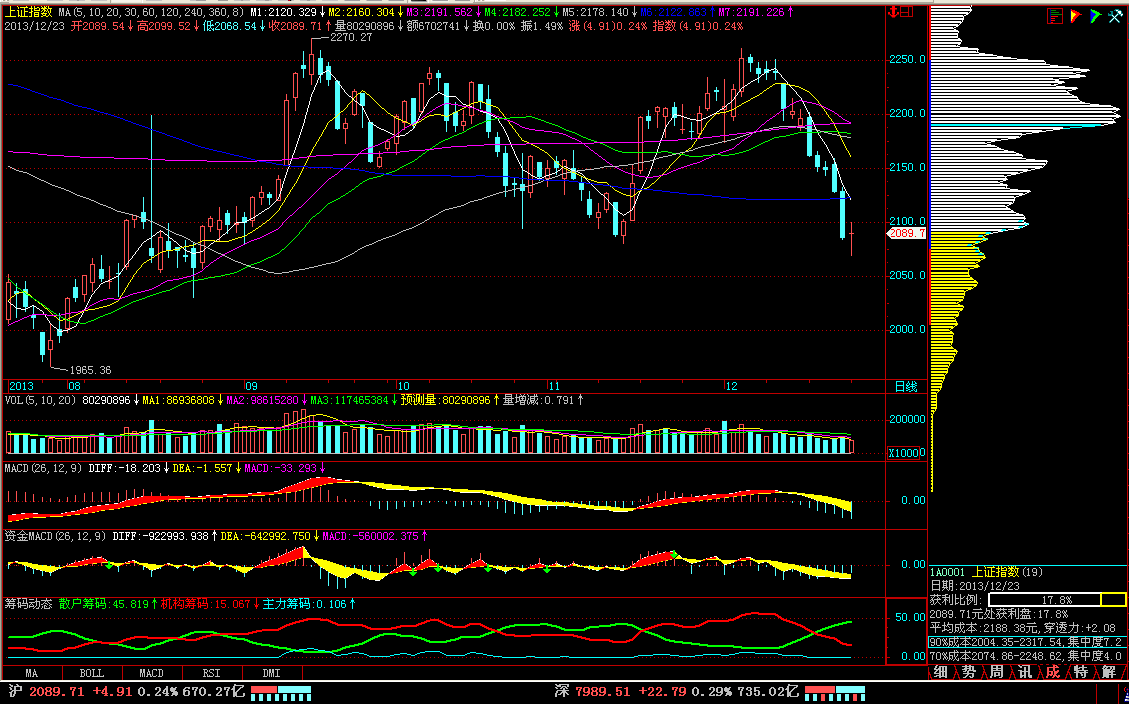The image size is (1129, 704).
Task: Click the 深 7989.51 Shenzhen index quote
Action: pyautogui.click(x=593, y=692)
